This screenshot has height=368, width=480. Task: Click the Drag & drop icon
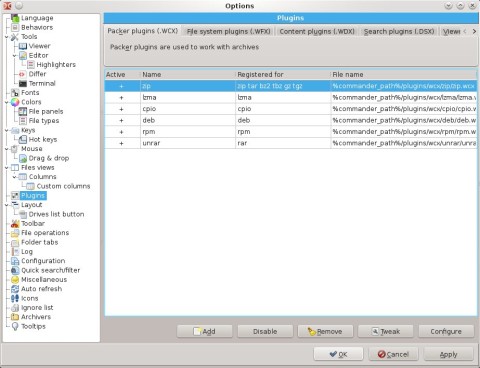pos(23,158)
